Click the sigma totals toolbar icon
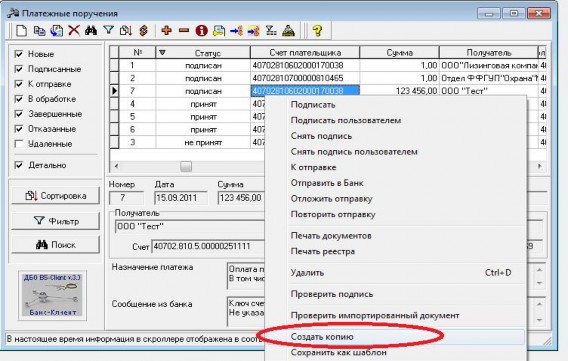The image size is (568, 361). click(271, 30)
